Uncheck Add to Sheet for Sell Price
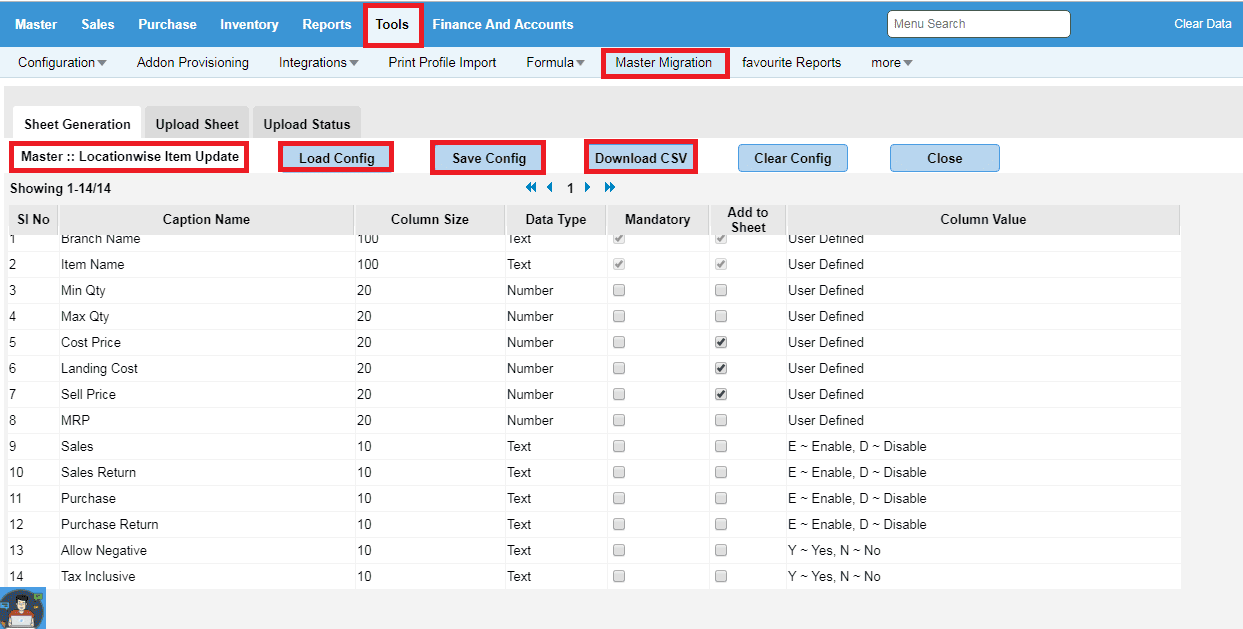The width and height of the screenshot is (1243, 629). coord(721,394)
